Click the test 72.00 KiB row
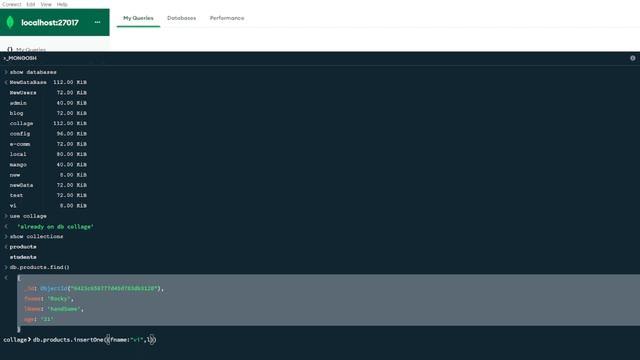Image resolution: width=640 pixels, height=360 pixels. pos(48,196)
